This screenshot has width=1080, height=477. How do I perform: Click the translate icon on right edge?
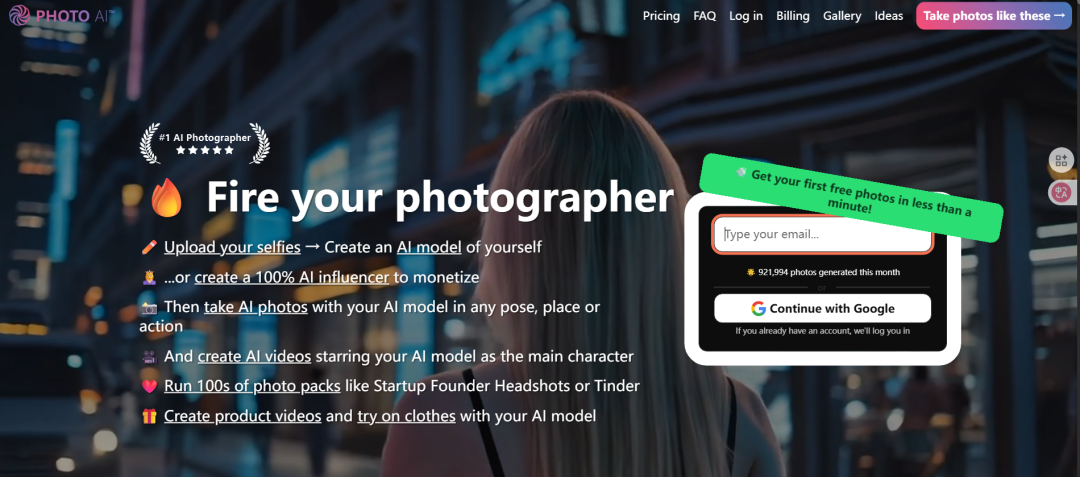point(1061,193)
